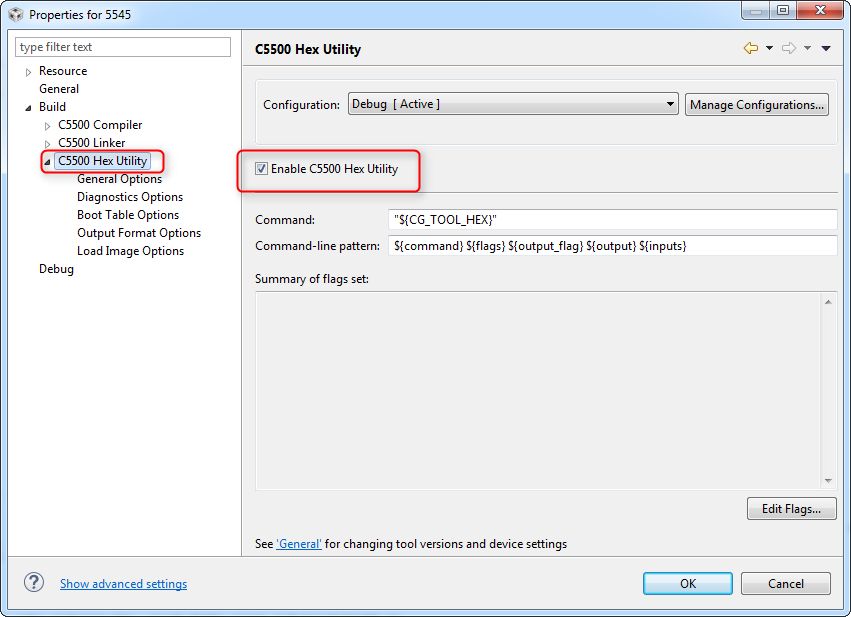Click Show advanced settings link

pyautogui.click(x=123, y=584)
